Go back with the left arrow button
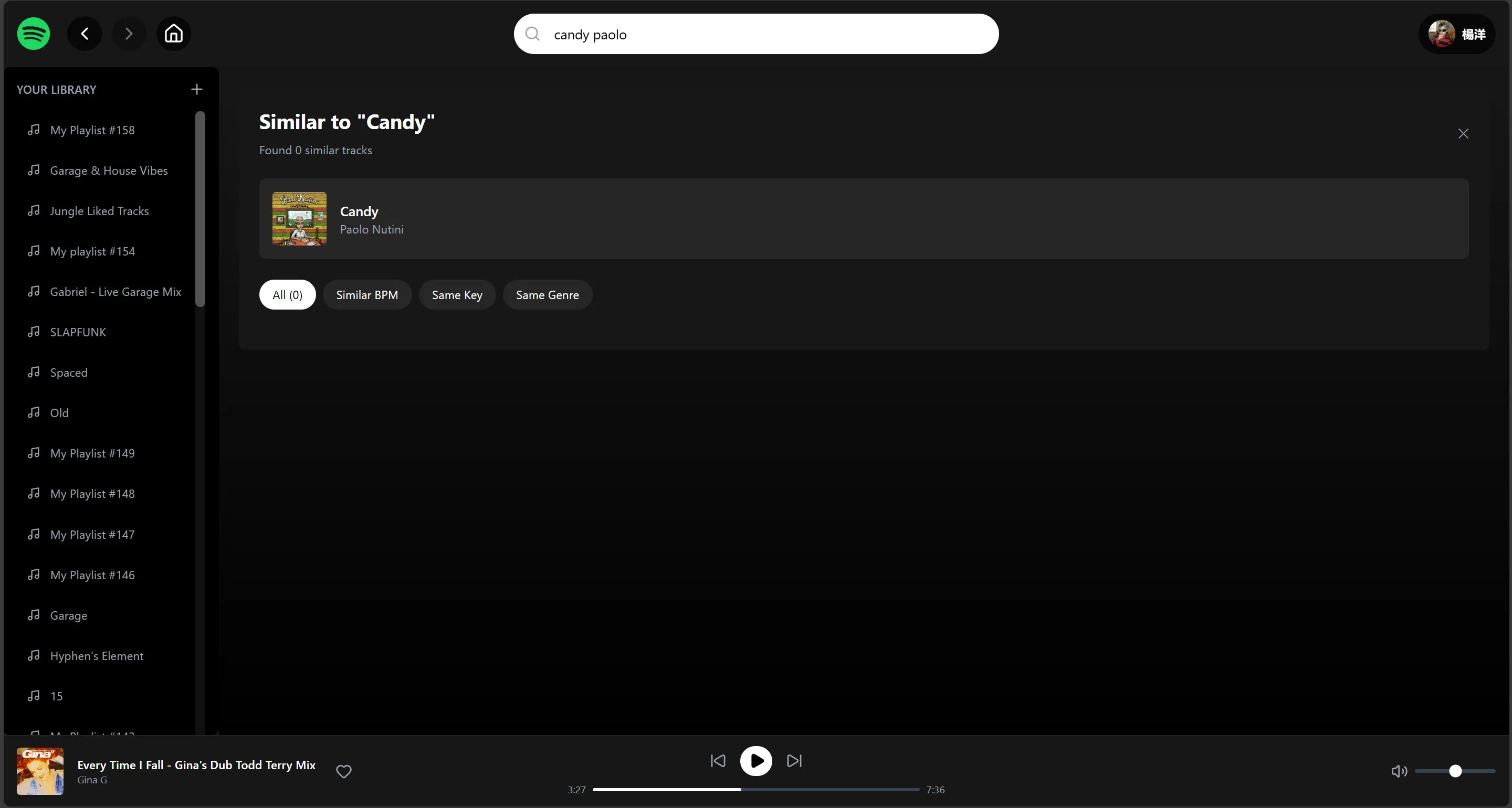The image size is (1512, 808). (x=85, y=34)
